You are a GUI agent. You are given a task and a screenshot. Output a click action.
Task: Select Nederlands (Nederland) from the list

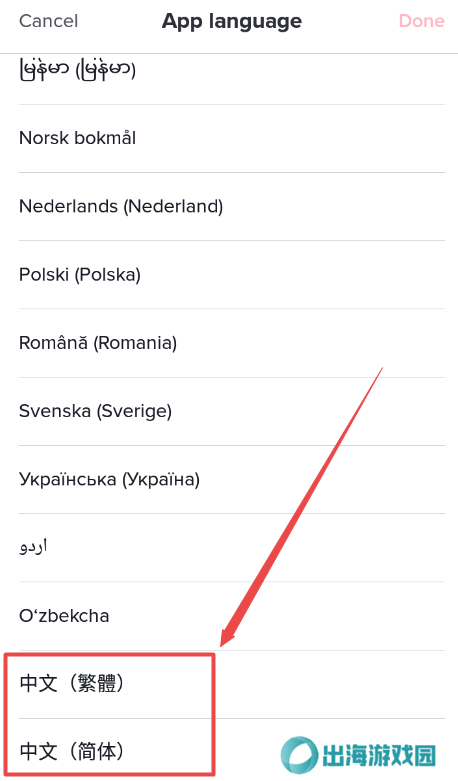click(231, 206)
